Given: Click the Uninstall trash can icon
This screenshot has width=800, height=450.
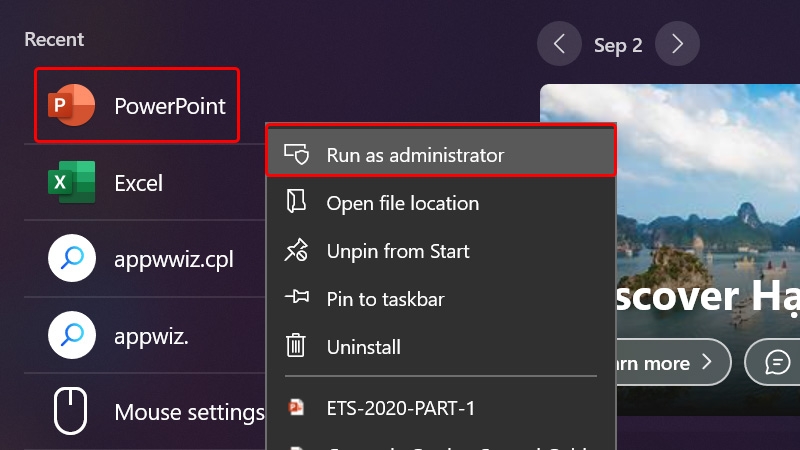Looking at the screenshot, I should click(295, 345).
